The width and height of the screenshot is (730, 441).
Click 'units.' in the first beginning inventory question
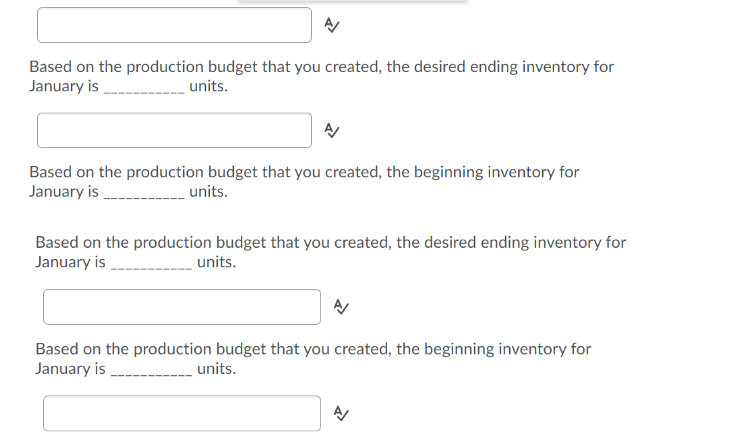tap(208, 191)
